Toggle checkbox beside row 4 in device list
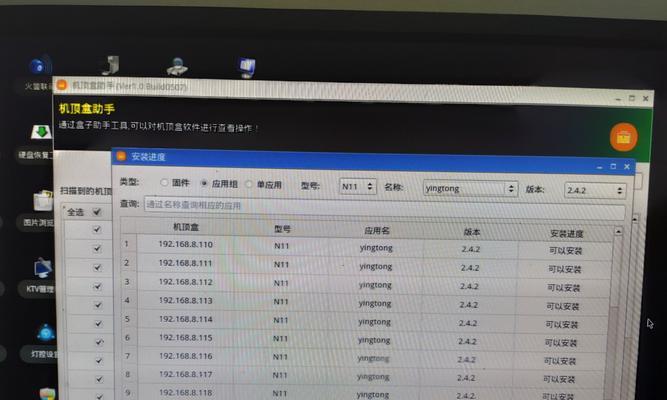 pyautogui.click(x=98, y=286)
